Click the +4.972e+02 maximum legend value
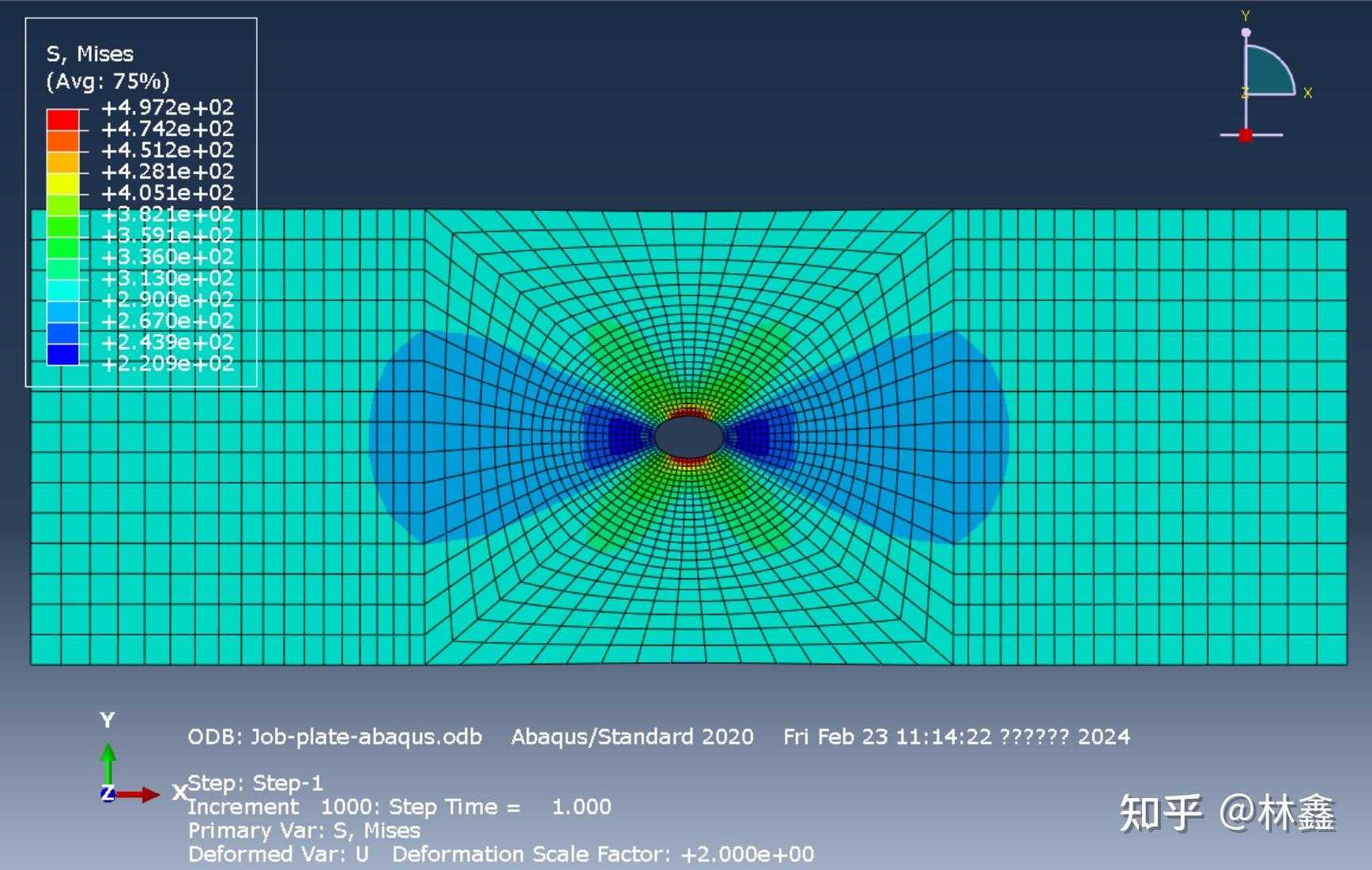Image resolution: width=1372 pixels, height=870 pixels. [x=168, y=107]
